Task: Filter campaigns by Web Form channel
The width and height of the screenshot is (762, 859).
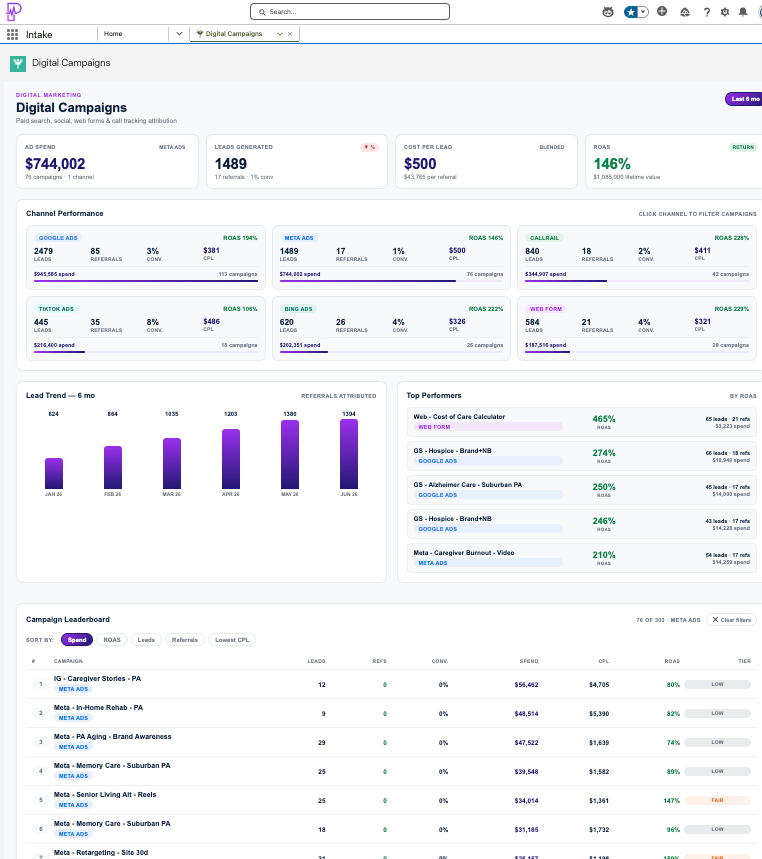Action: pos(637,328)
